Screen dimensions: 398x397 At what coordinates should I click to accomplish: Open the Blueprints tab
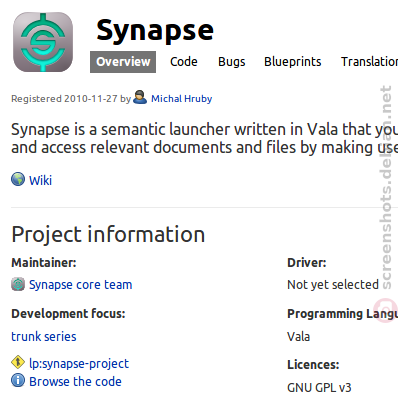point(293,62)
